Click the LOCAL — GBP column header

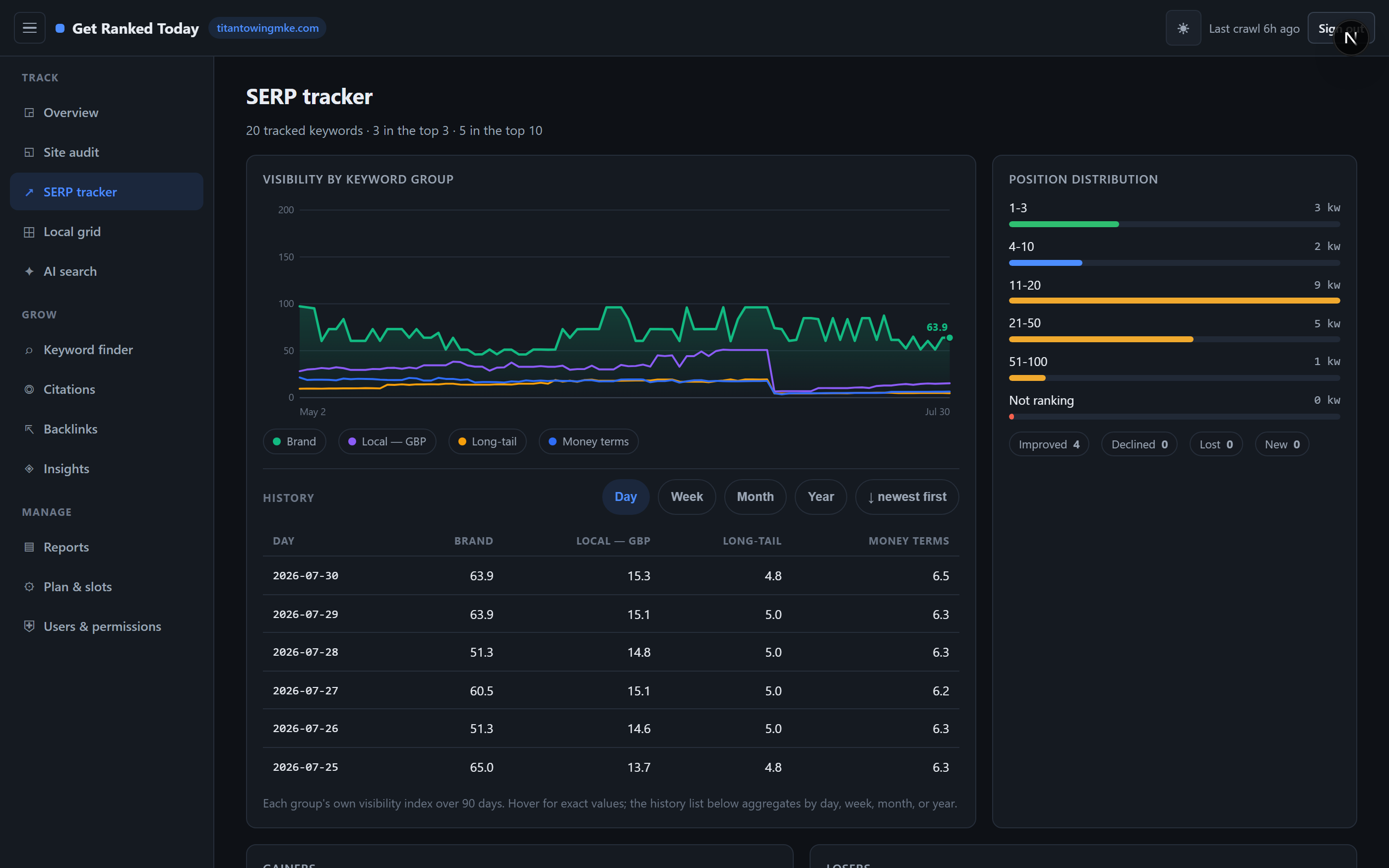click(x=613, y=541)
